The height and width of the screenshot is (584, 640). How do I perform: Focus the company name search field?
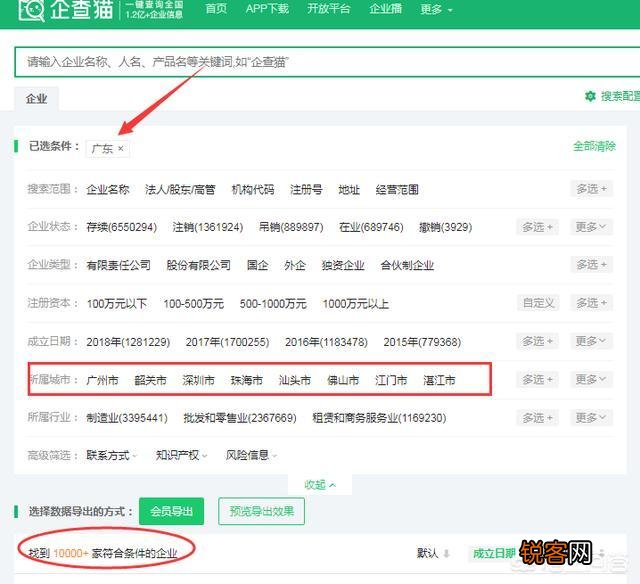coord(327,62)
